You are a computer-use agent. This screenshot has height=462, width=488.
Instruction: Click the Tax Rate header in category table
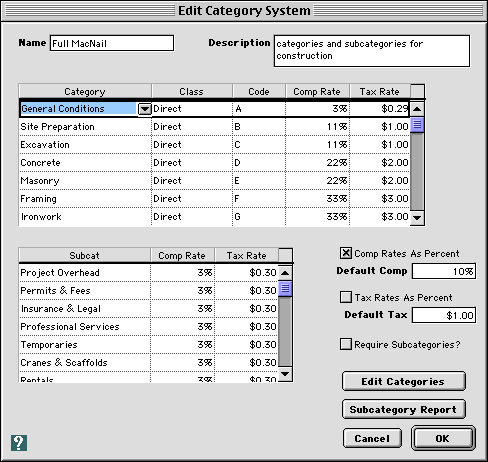coord(380,91)
